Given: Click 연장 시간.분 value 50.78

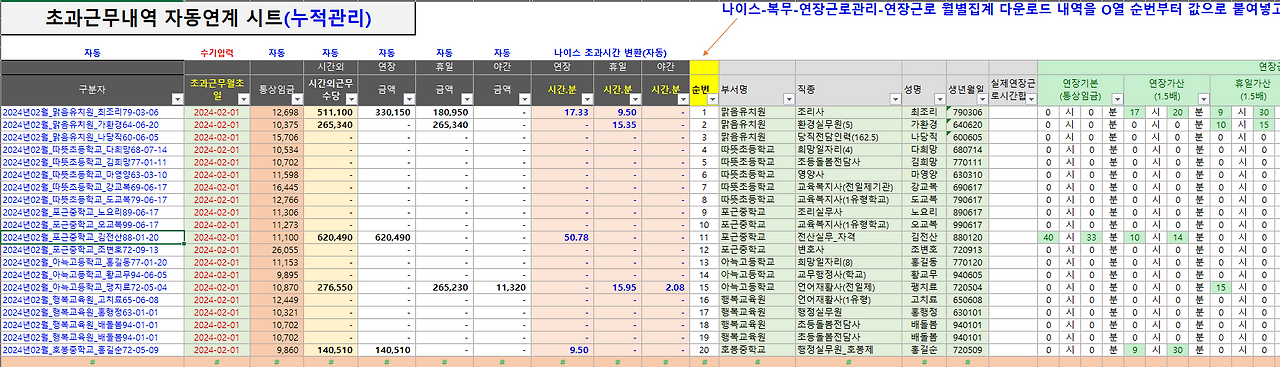Looking at the screenshot, I should point(562,237).
